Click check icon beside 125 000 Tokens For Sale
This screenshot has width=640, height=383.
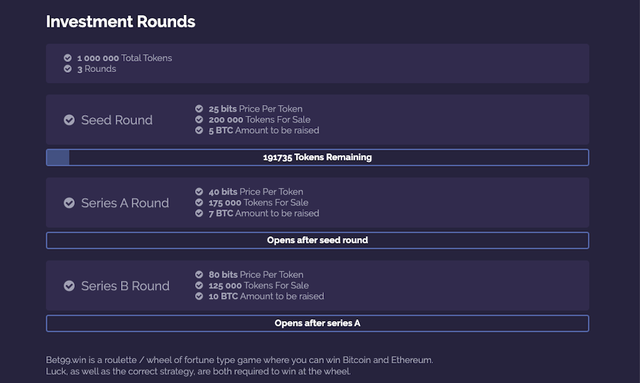point(199,285)
